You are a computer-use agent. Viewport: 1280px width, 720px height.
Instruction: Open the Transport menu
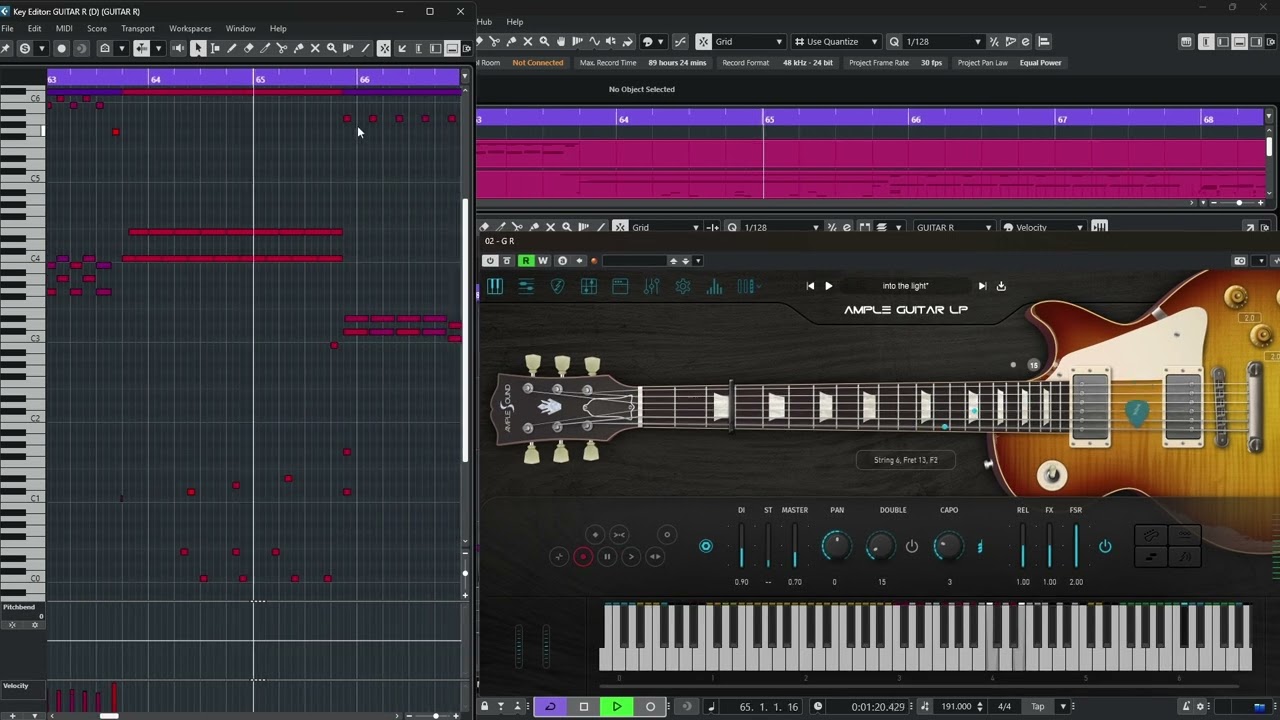pos(138,28)
